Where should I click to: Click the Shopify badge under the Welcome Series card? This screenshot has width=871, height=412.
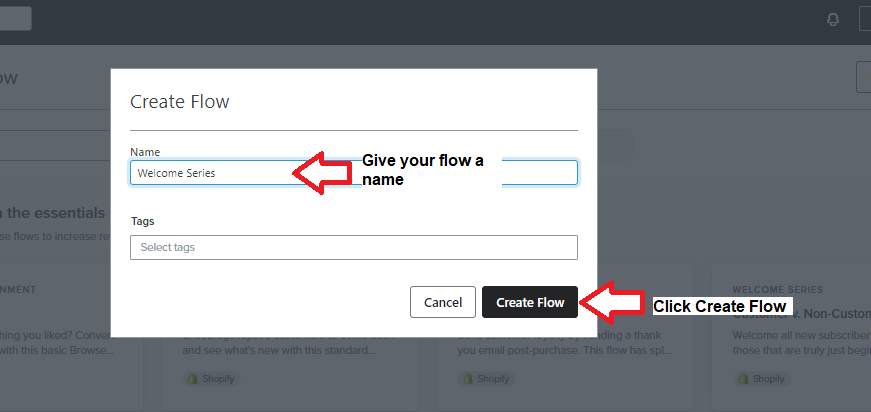click(762, 379)
